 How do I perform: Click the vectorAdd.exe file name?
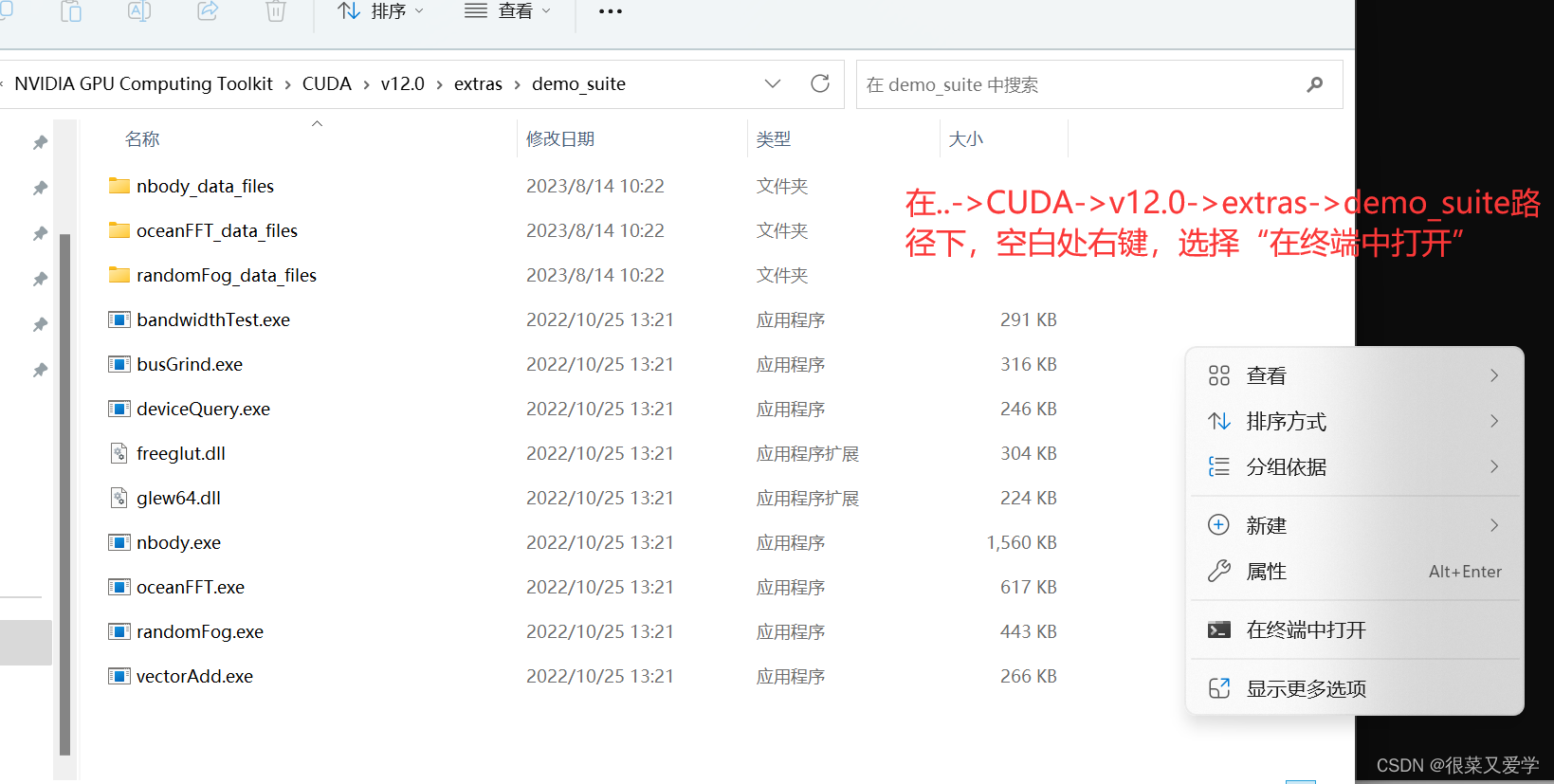click(x=194, y=676)
